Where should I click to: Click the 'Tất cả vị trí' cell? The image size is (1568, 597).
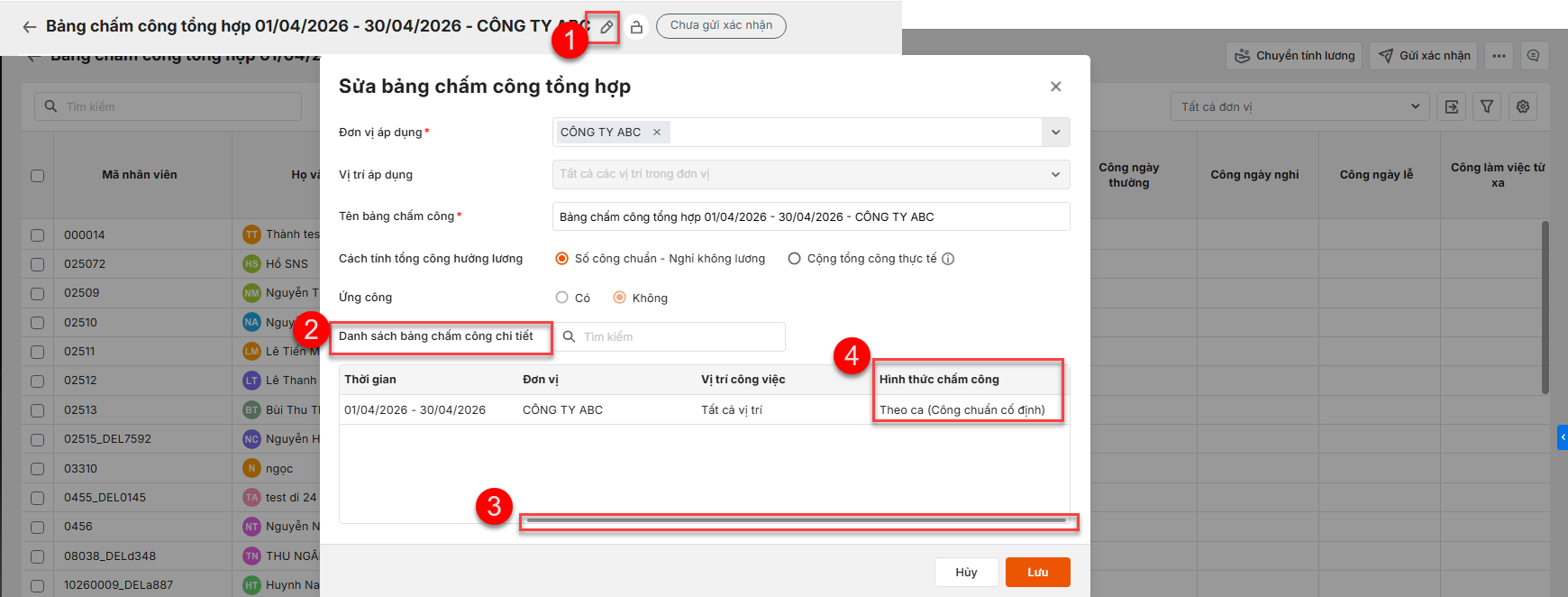pyautogui.click(x=732, y=409)
